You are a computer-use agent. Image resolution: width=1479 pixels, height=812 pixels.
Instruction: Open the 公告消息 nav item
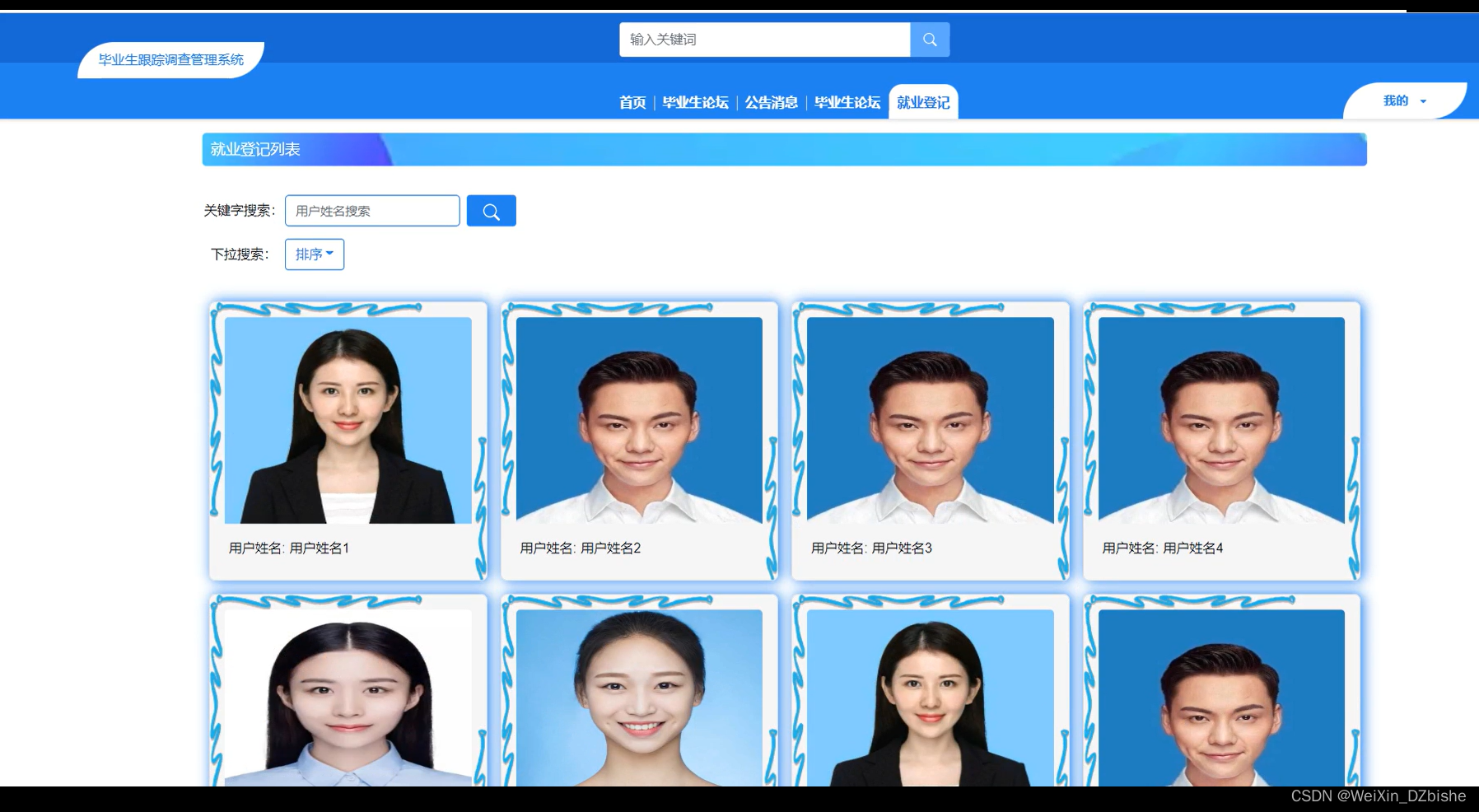[x=772, y=102]
